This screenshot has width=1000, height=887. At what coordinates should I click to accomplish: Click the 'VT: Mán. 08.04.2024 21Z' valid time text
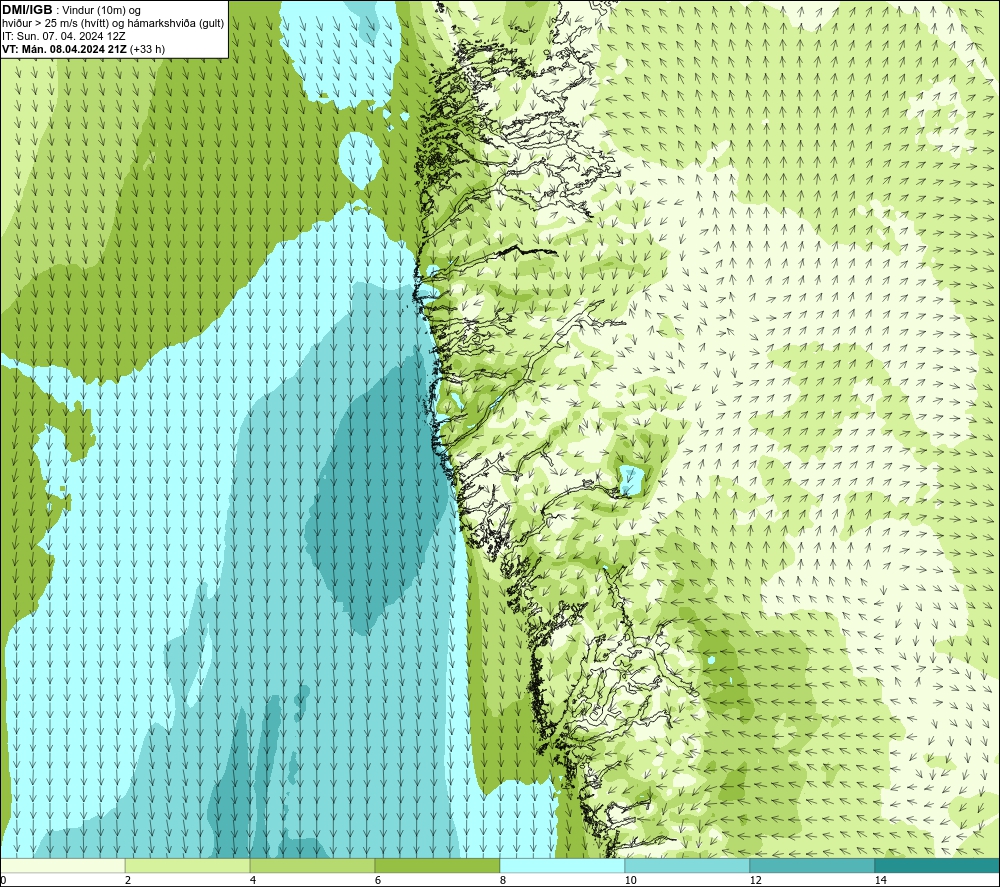click(x=64, y=49)
